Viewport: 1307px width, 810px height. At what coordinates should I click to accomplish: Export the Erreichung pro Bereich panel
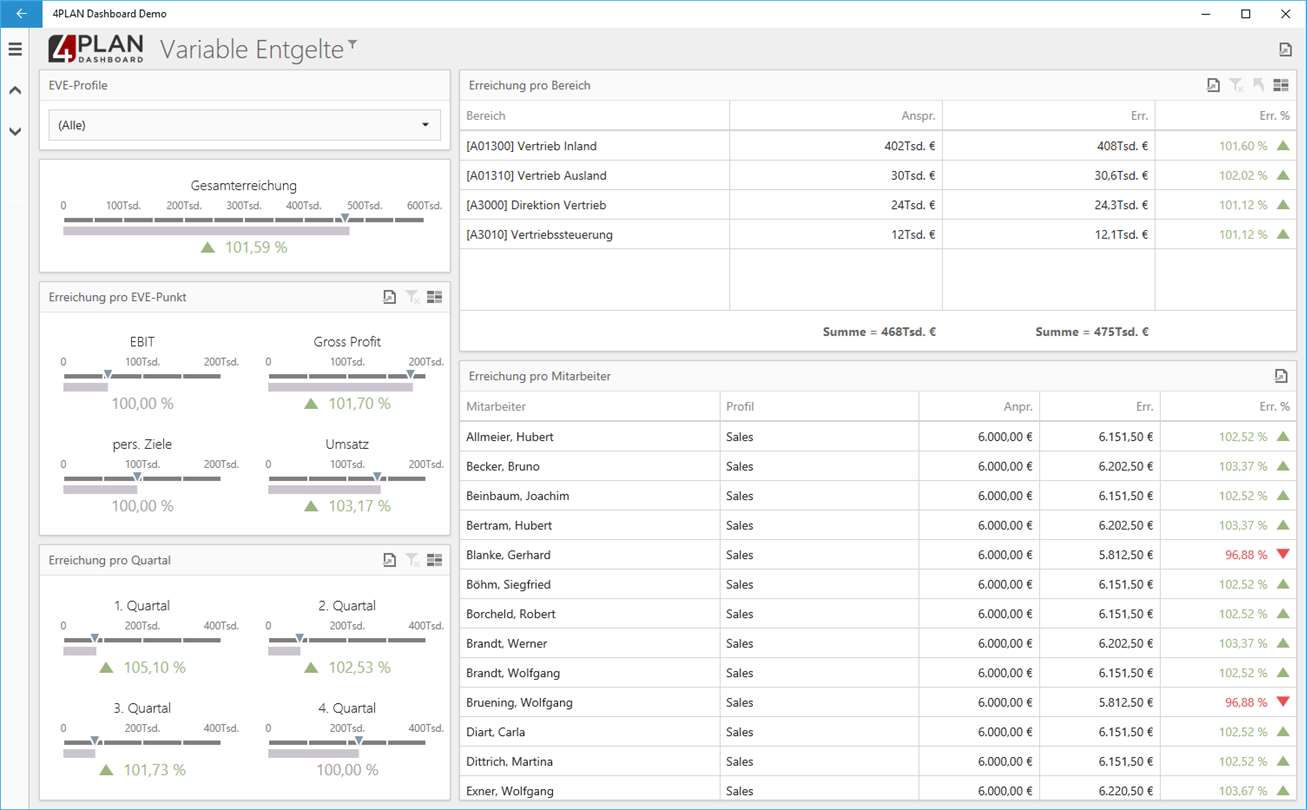(1213, 86)
